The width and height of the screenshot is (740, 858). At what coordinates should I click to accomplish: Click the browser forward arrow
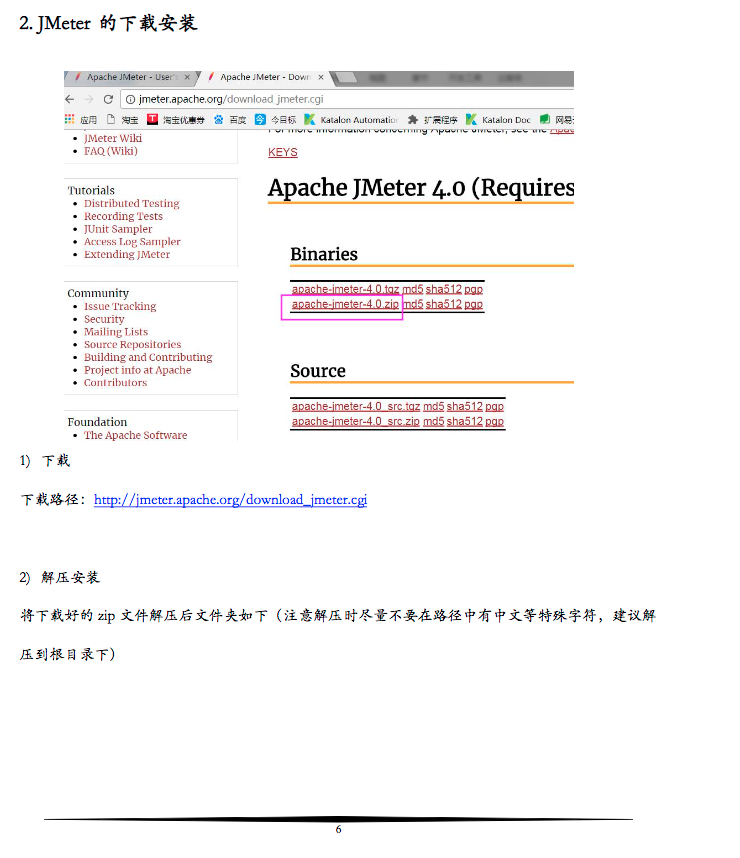point(89,99)
